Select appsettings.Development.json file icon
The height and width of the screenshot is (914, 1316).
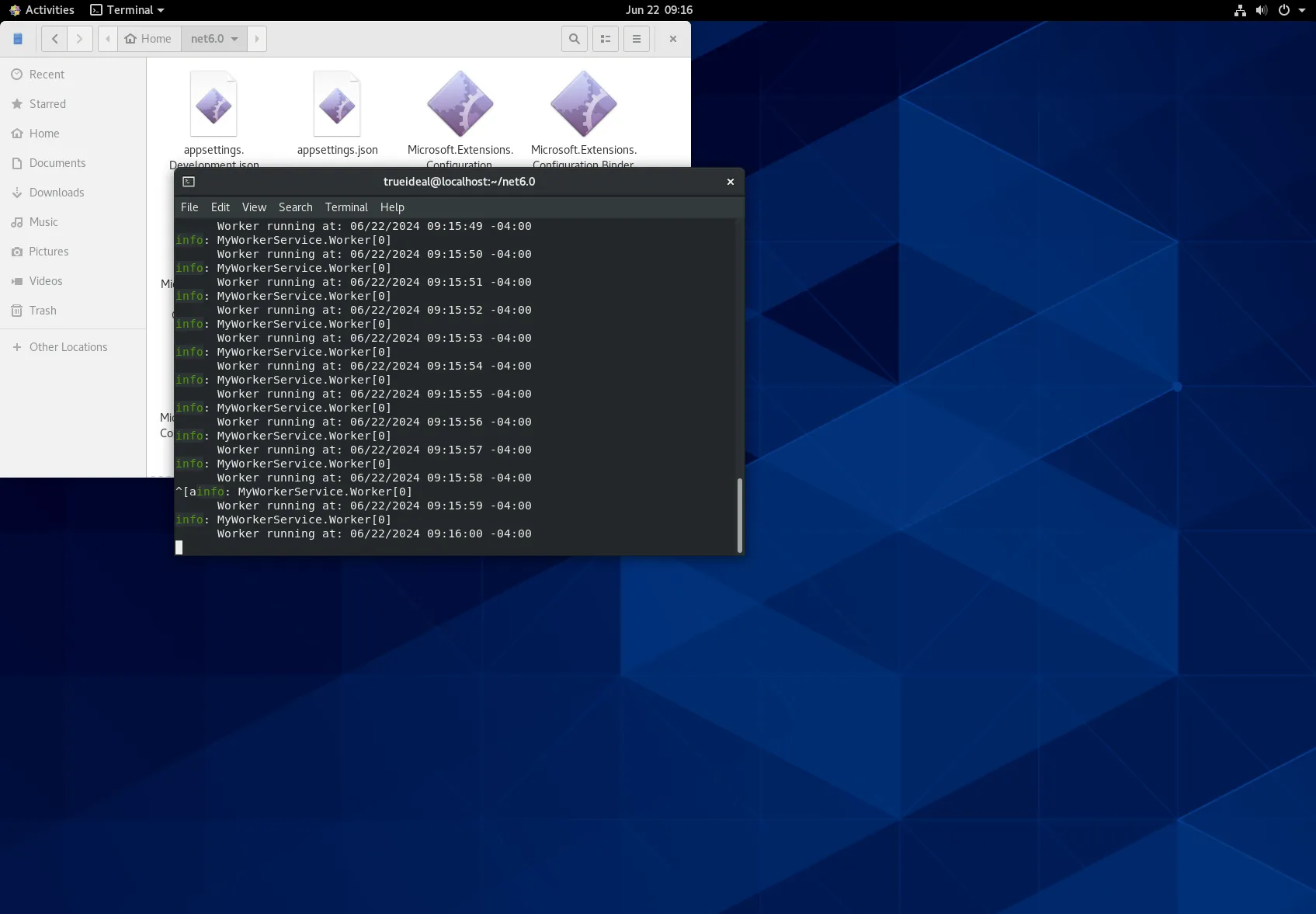point(214,104)
